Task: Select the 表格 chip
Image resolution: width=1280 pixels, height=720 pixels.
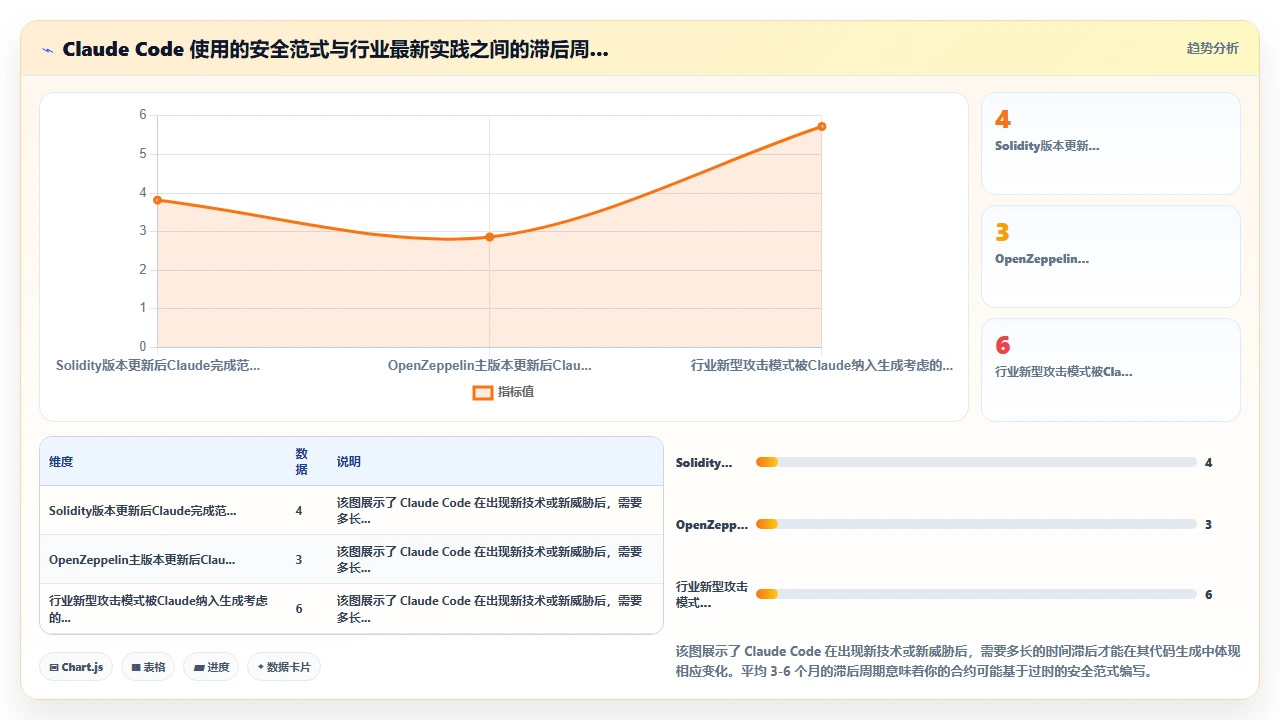Action: coord(148,667)
